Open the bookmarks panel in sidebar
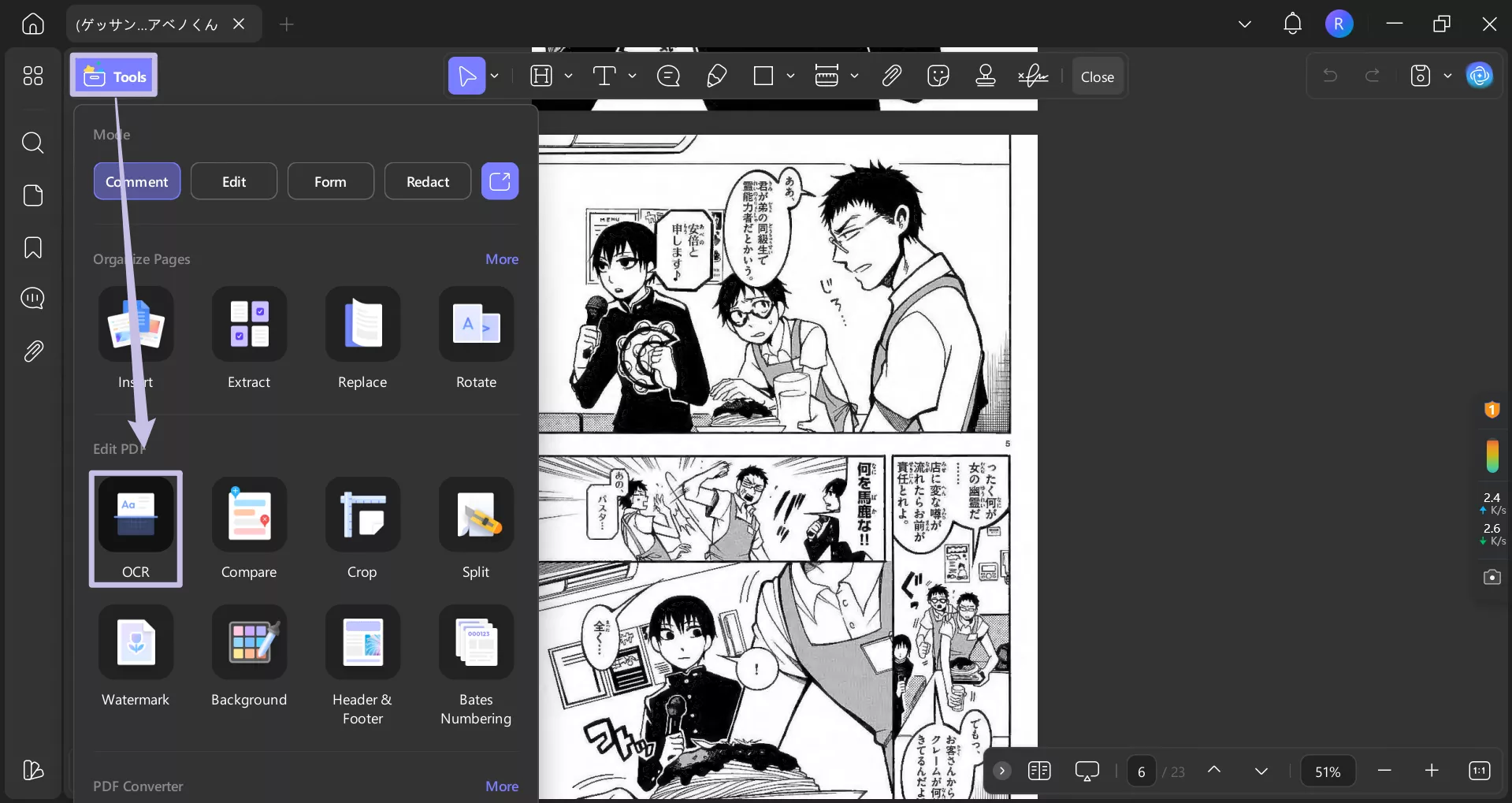This screenshot has width=1512, height=803. pyautogui.click(x=33, y=247)
